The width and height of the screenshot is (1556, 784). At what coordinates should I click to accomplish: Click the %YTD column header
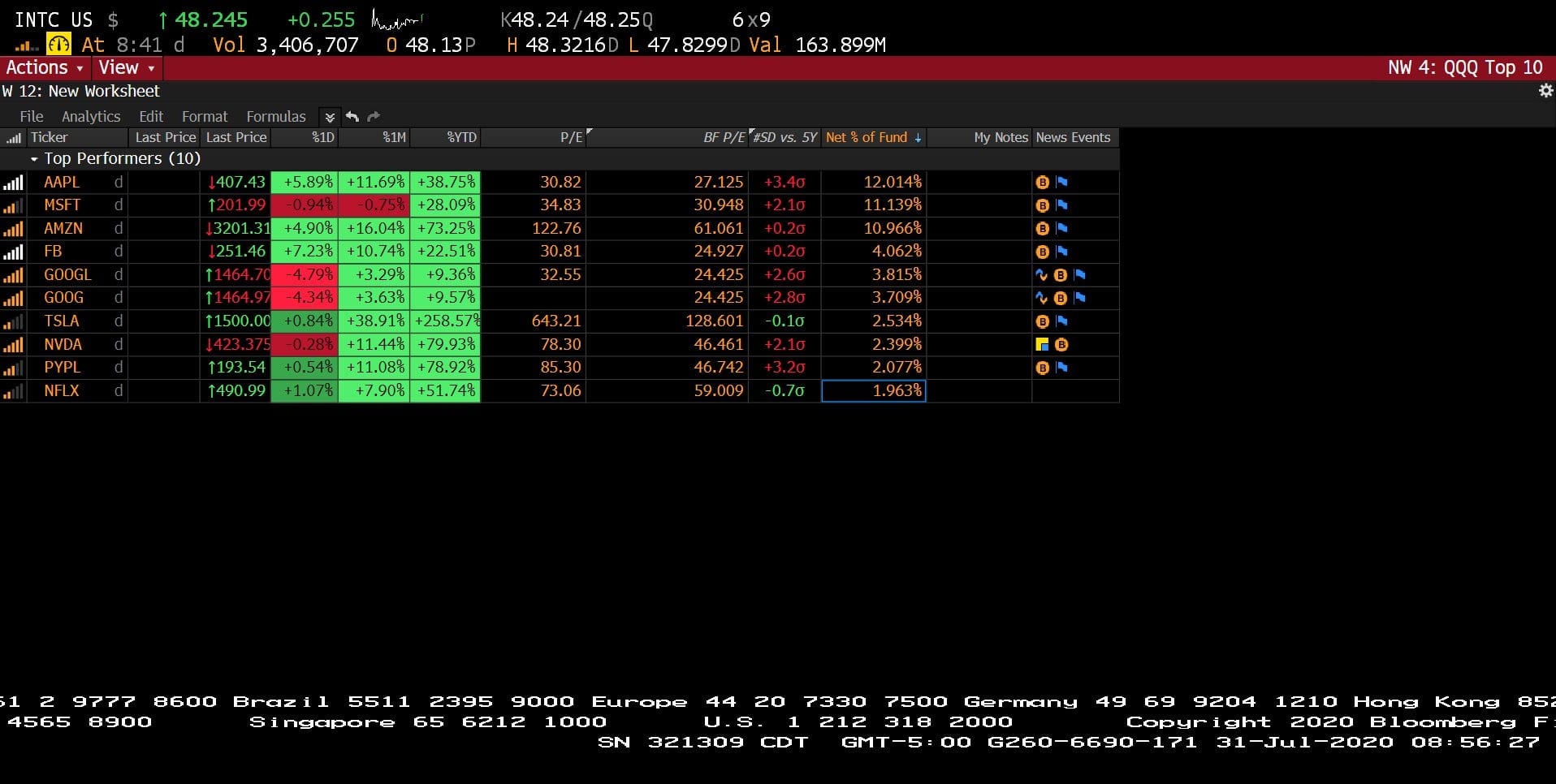446,138
